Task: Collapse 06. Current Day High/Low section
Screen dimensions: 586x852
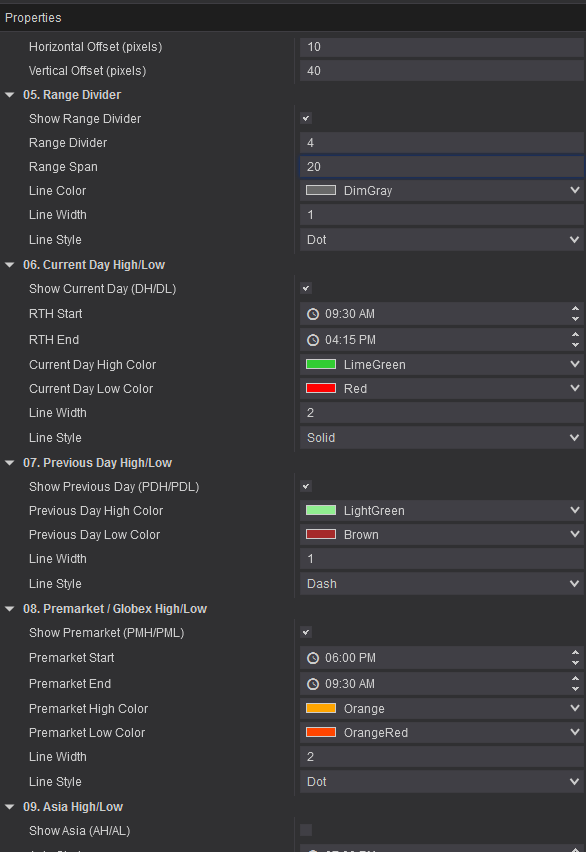Action: click(x=9, y=265)
